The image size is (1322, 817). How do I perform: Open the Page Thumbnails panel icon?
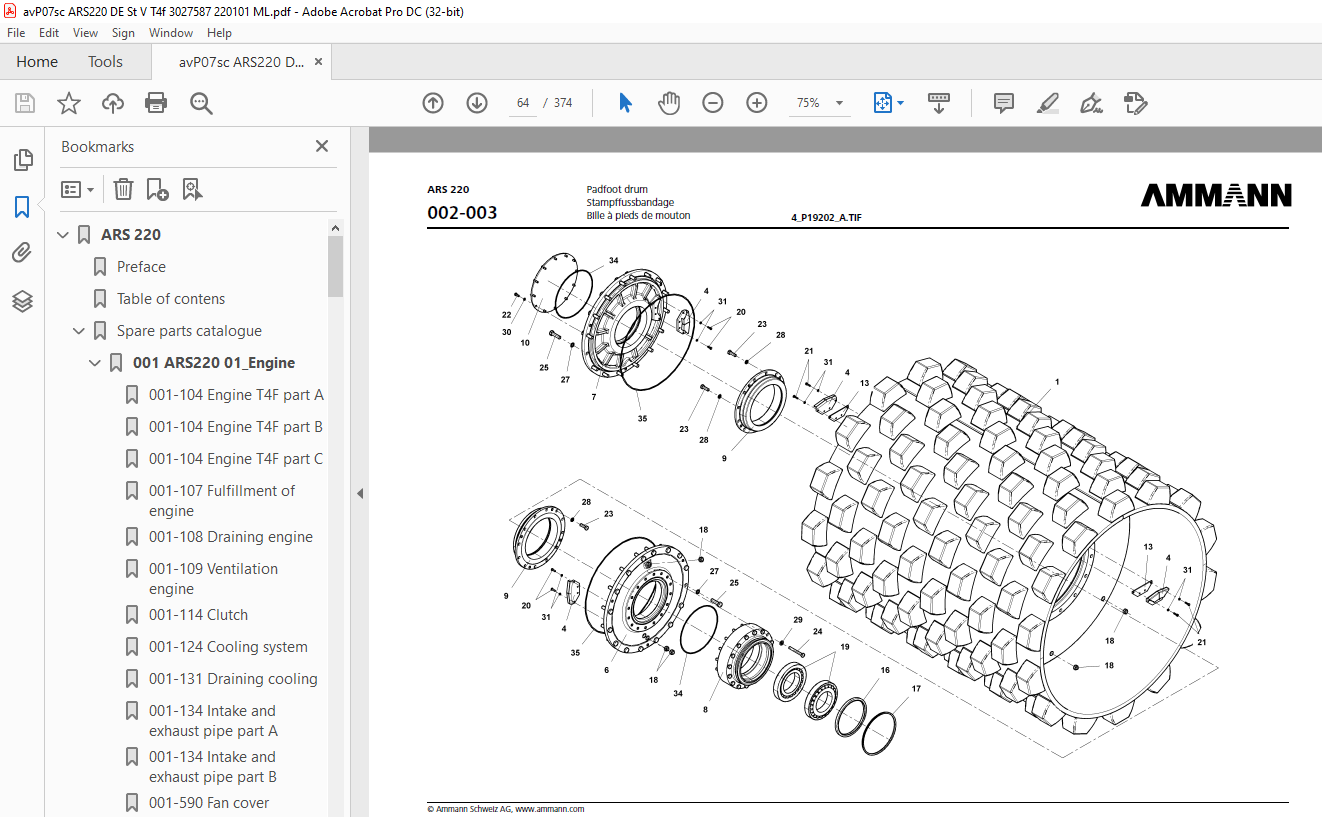22,160
